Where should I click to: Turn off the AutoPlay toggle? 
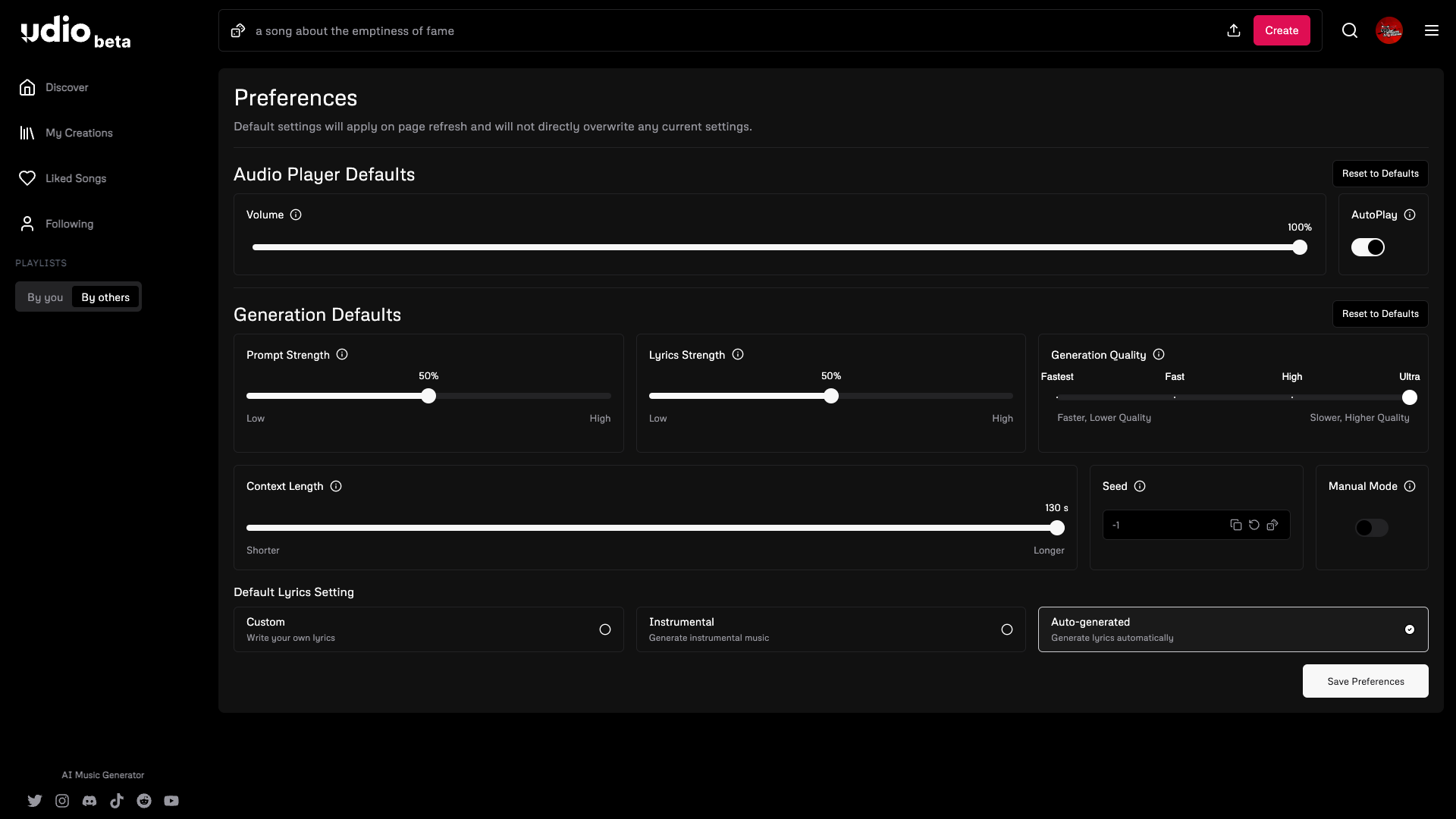pyautogui.click(x=1367, y=247)
